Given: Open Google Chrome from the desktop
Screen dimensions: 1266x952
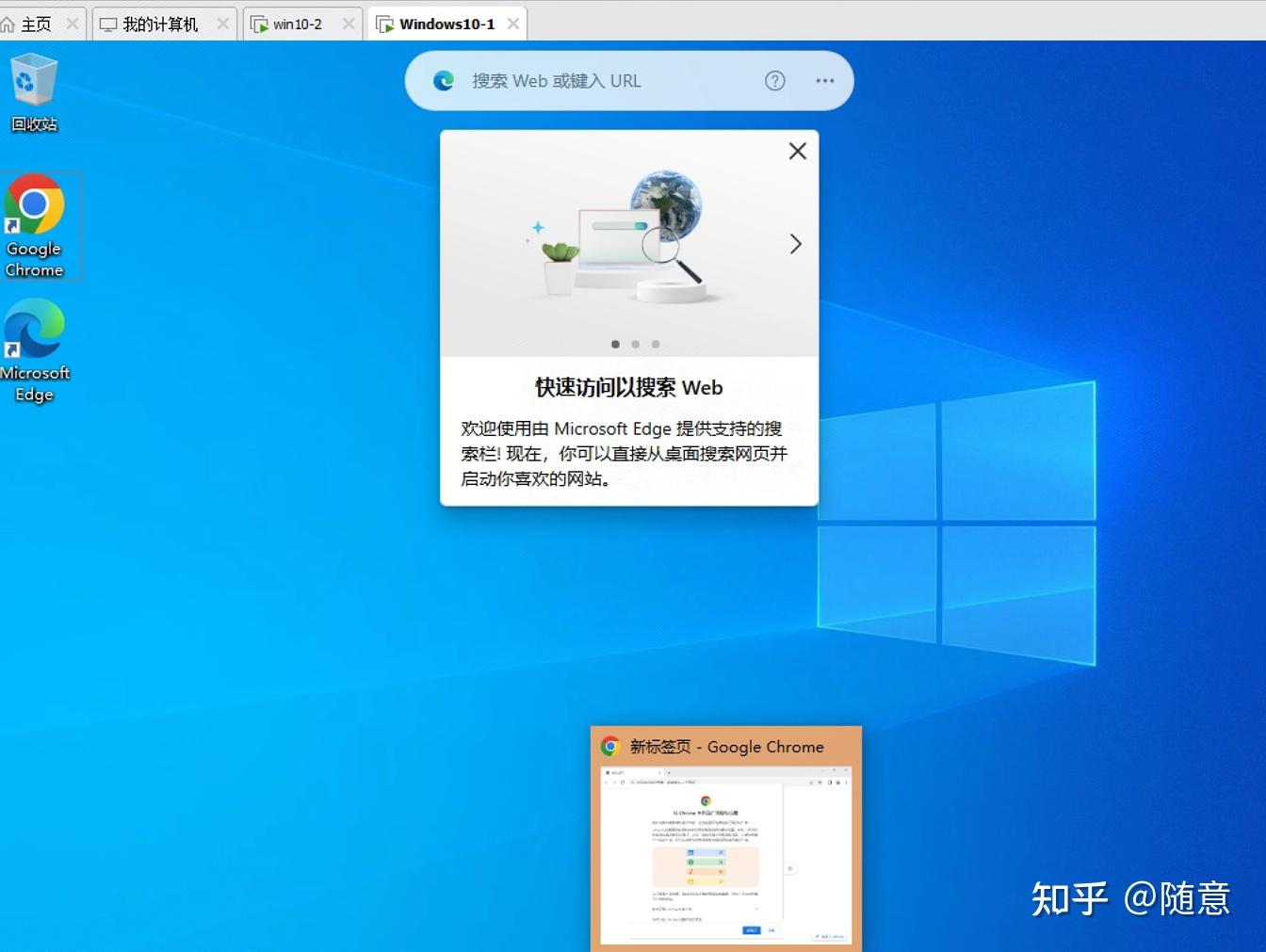Looking at the screenshot, I should (x=35, y=202).
